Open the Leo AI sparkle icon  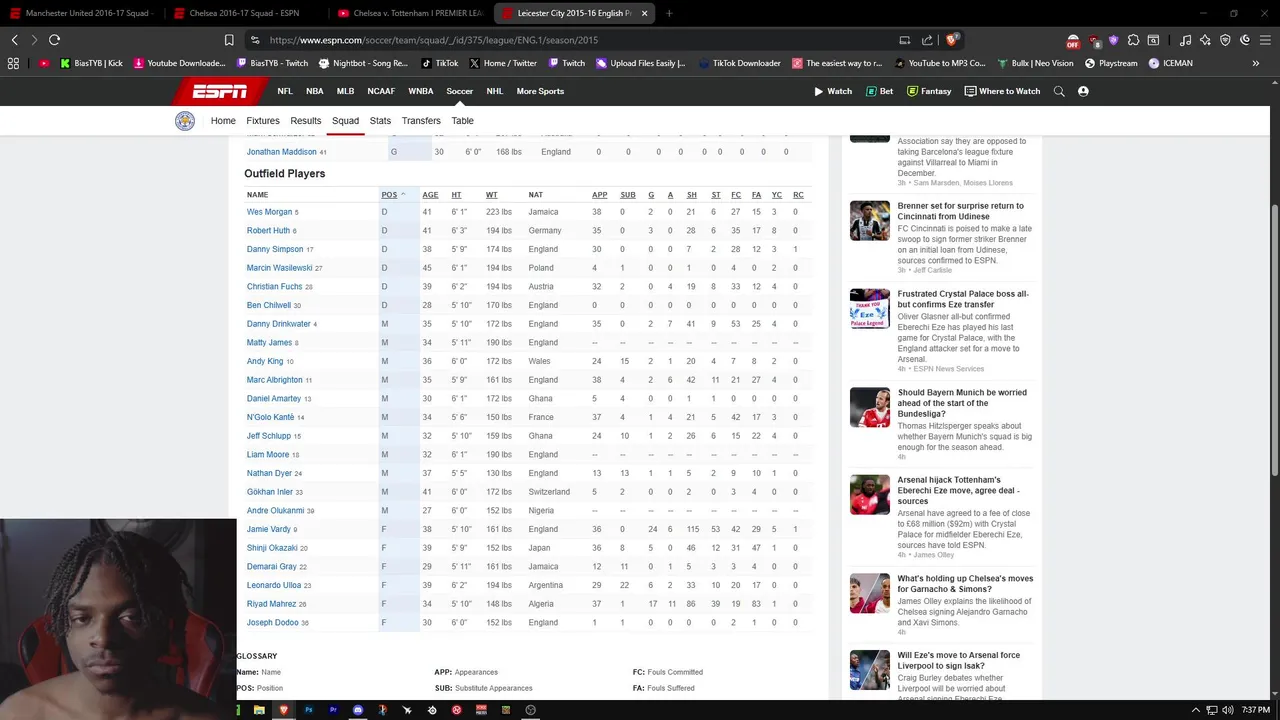[x=1205, y=40]
